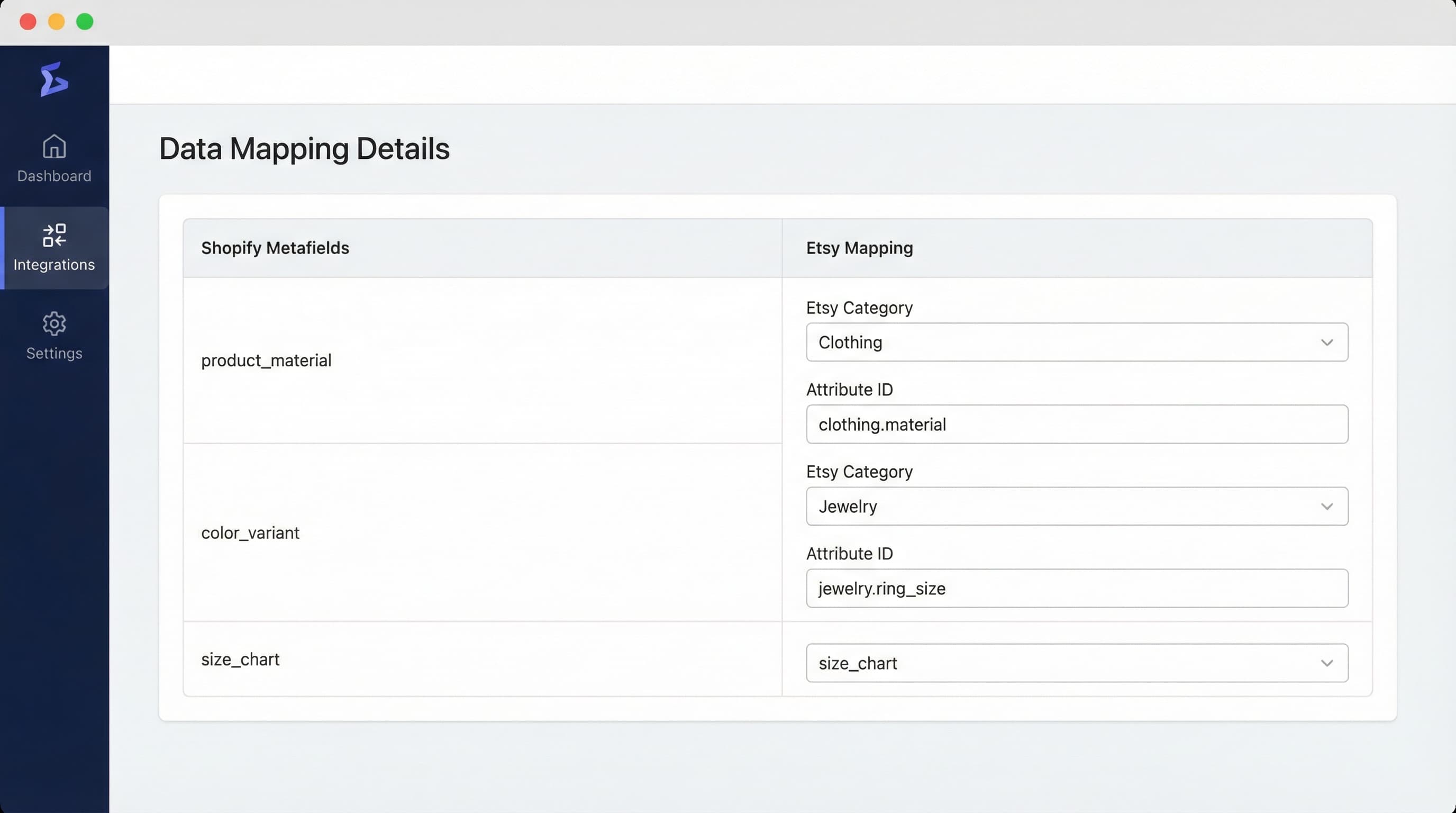
Task: Select the Dashboard home icon
Action: [x=53, y=147]
